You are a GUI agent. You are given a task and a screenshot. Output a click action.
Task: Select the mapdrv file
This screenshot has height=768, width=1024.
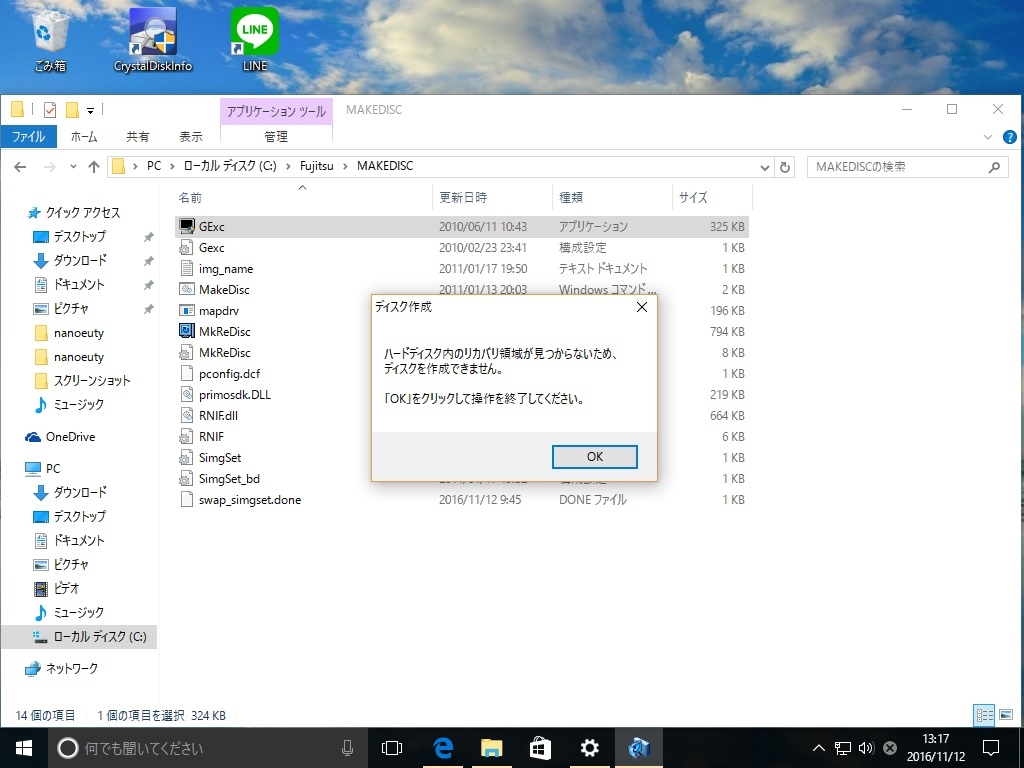274,310
